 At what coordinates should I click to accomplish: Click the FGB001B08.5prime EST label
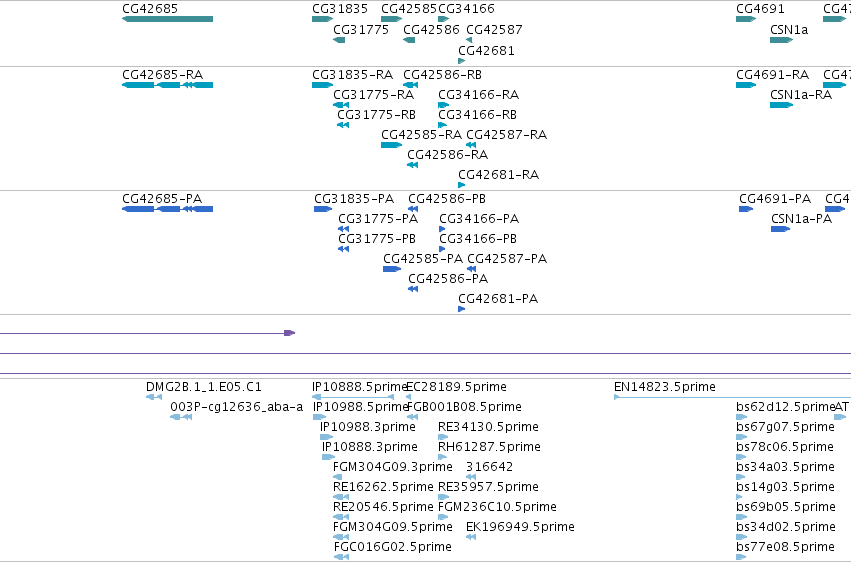tap(464, 407)
